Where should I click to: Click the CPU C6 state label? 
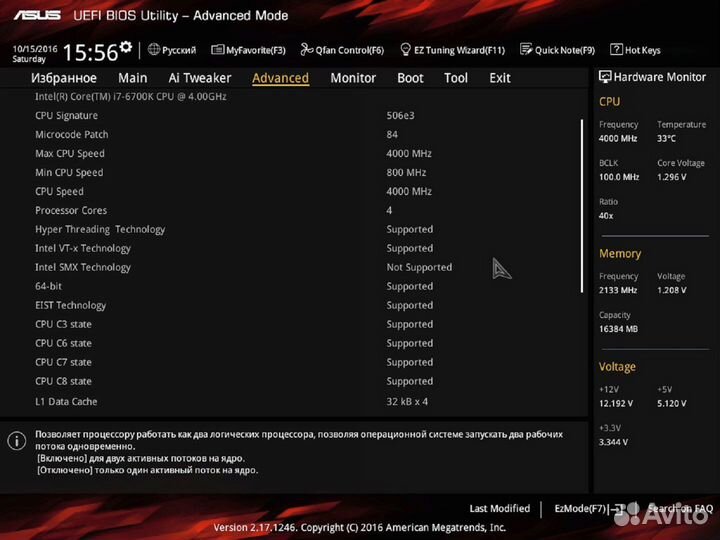(x=63, y=343)
